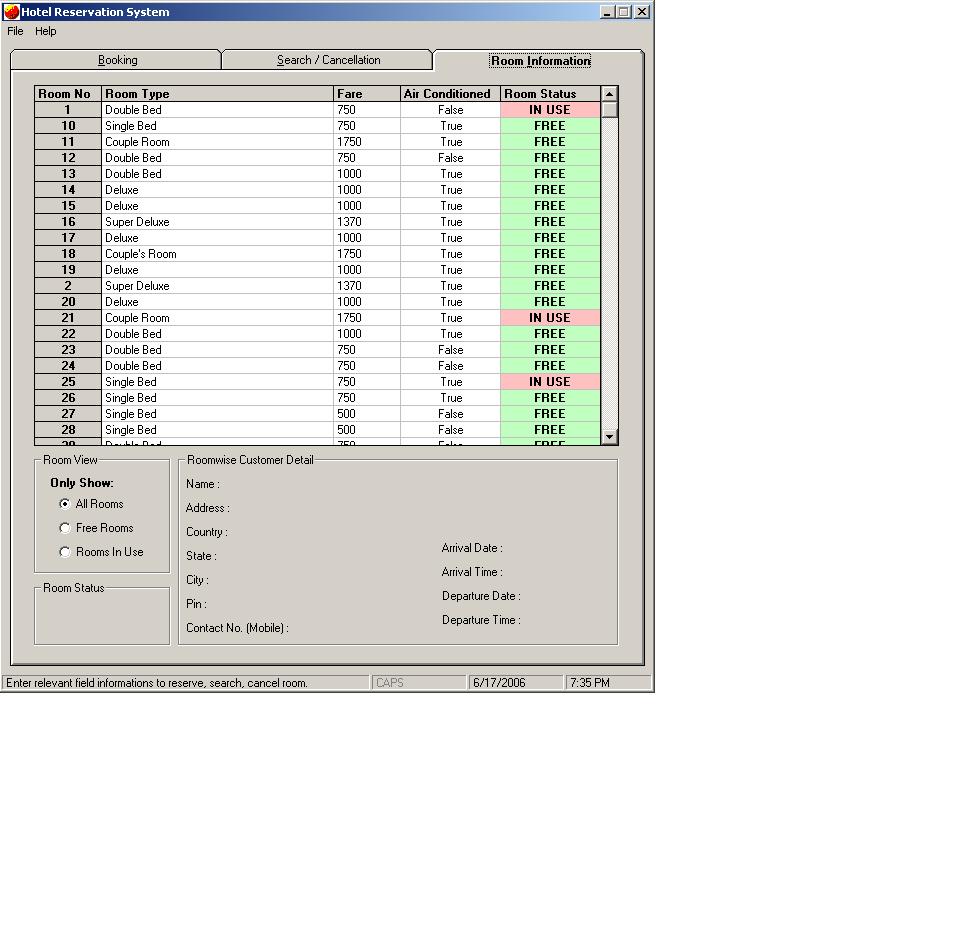The image size is (962, 948).
Task: Click the Super Deluxe cell of room 16
Action: pos(218,222)
